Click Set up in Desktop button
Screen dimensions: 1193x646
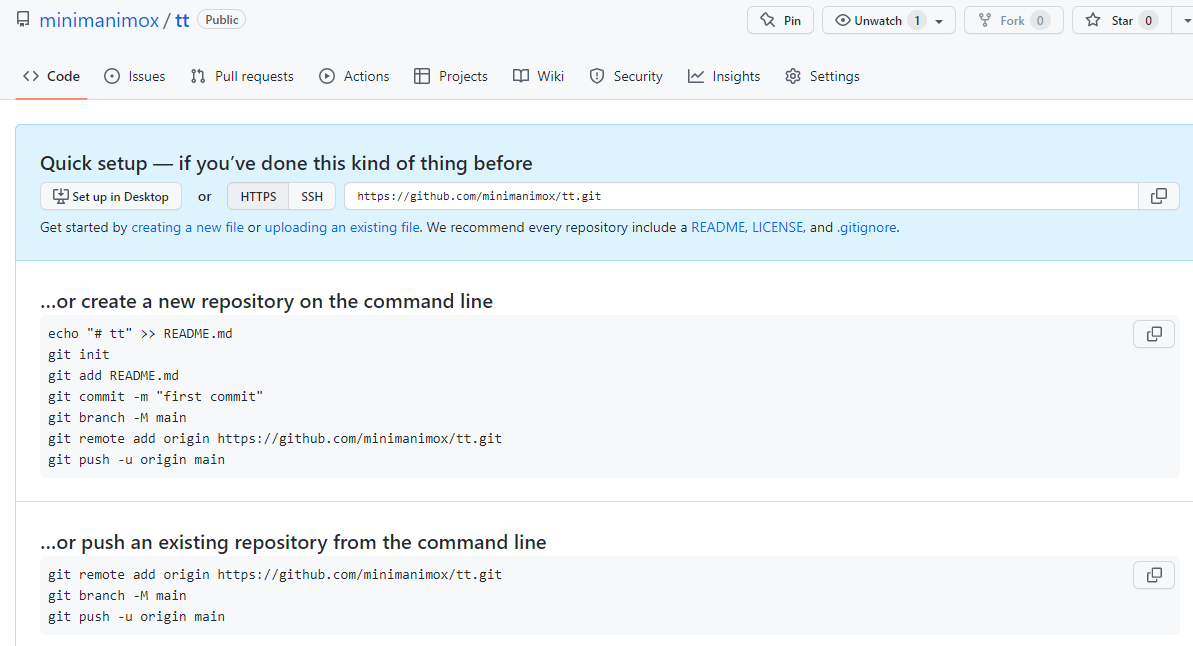coord(111,196)
